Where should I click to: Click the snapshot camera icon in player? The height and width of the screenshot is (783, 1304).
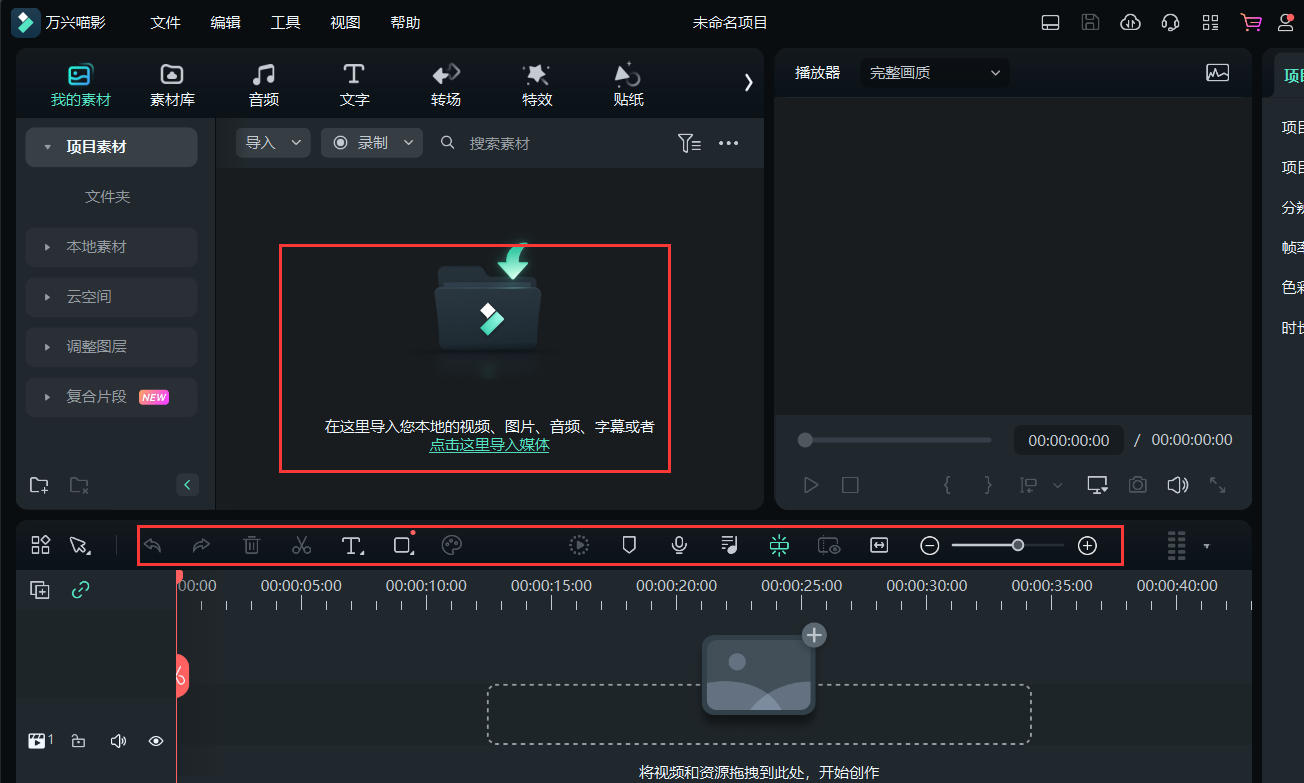tap(1137, 485)
